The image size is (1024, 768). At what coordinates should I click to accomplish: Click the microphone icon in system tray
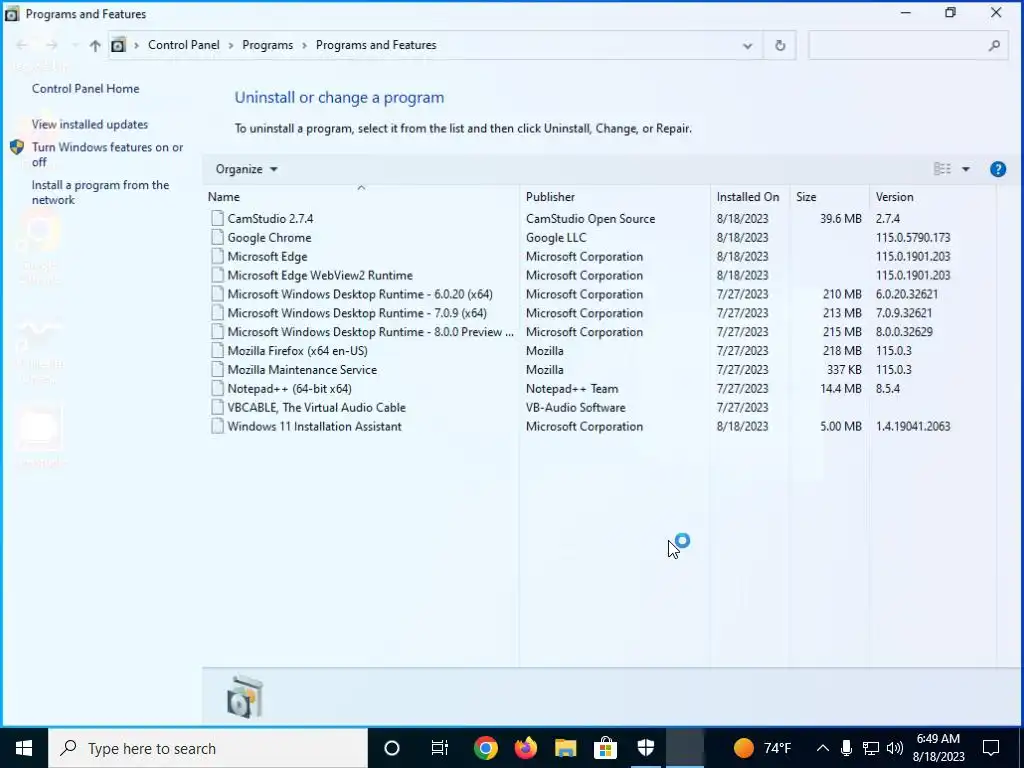pyautogui.click(x=846, y=748)
